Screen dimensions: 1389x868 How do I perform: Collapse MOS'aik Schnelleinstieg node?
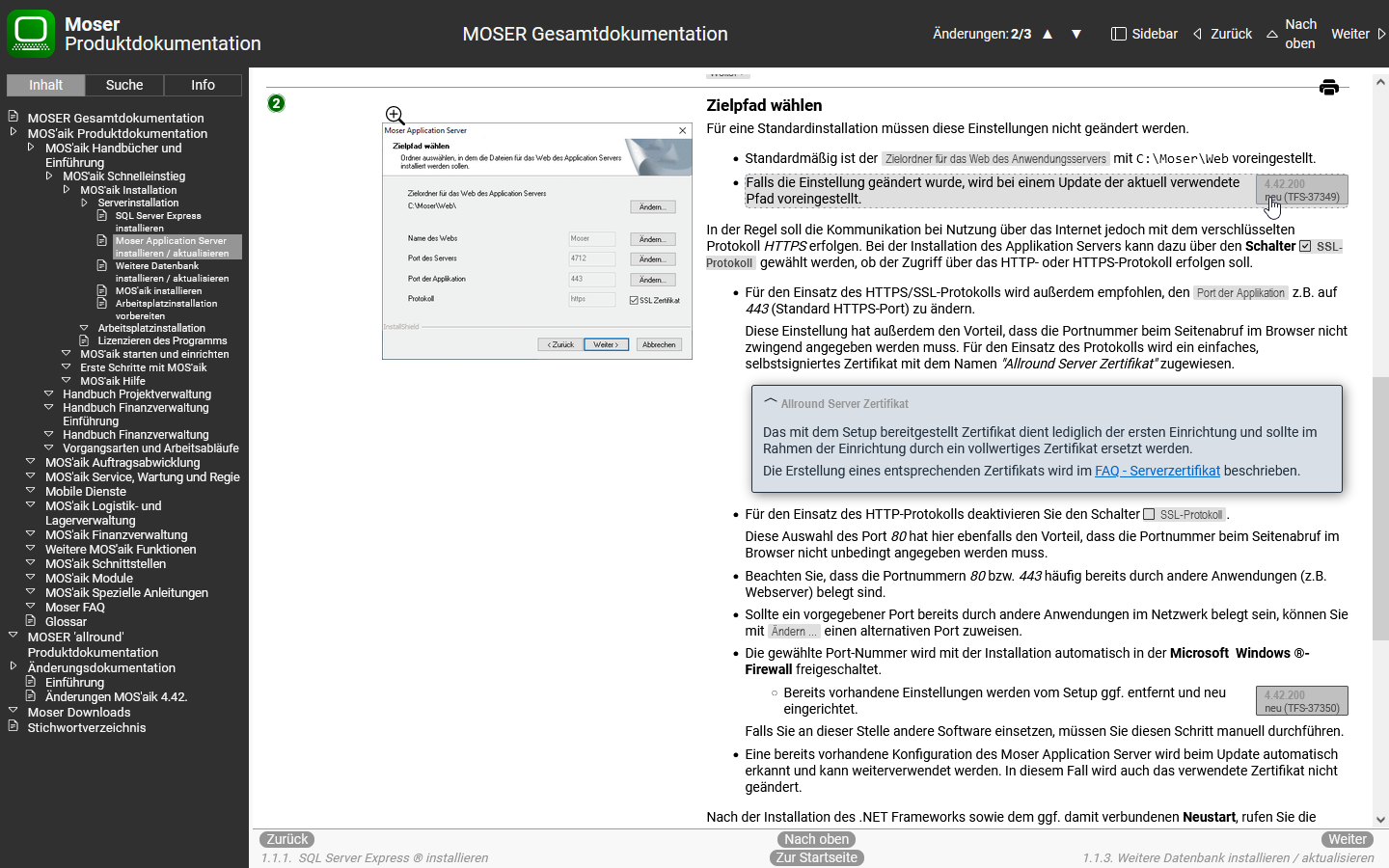(x=49, y=176)
